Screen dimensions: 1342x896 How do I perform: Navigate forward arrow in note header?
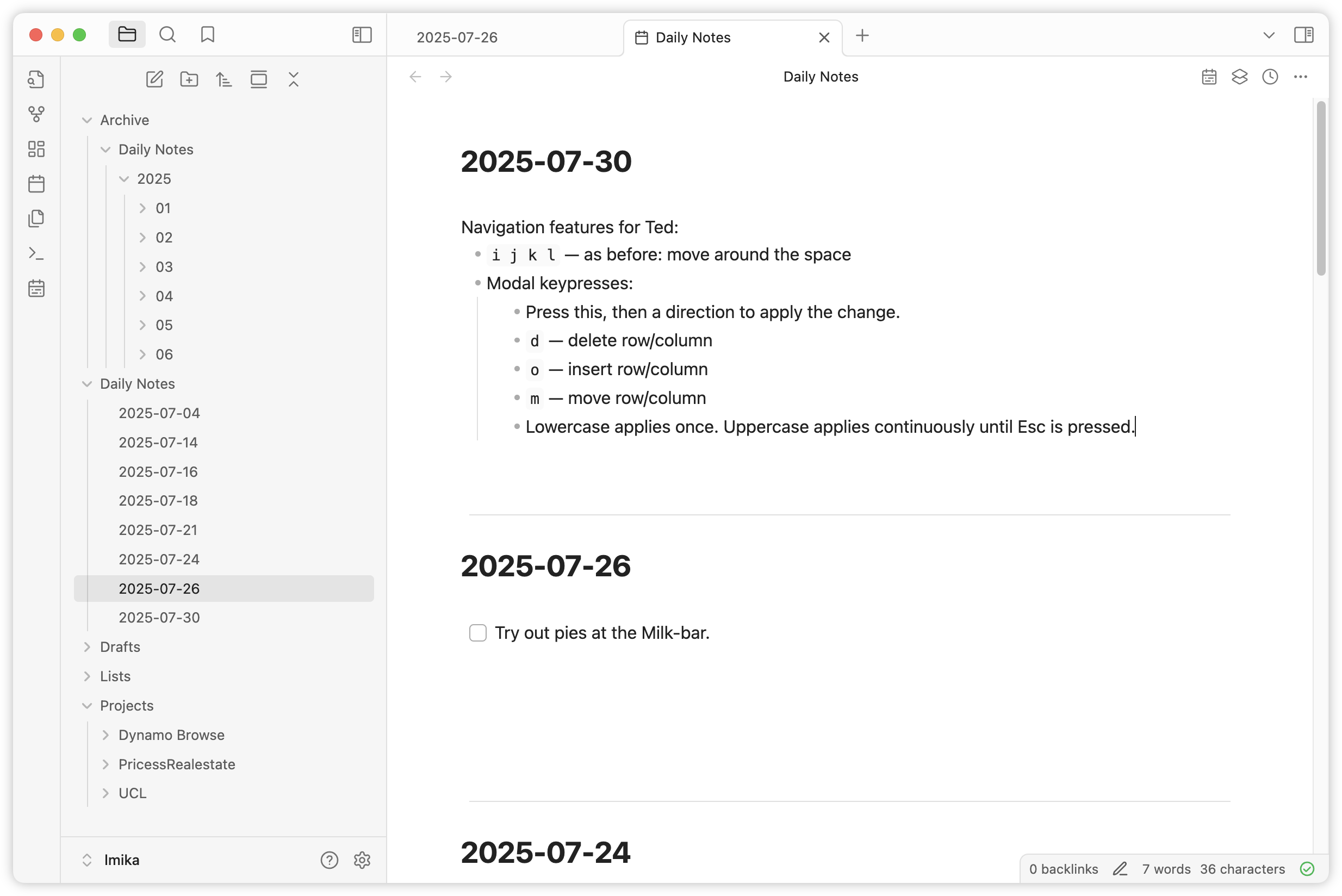[x=446, y=77]
